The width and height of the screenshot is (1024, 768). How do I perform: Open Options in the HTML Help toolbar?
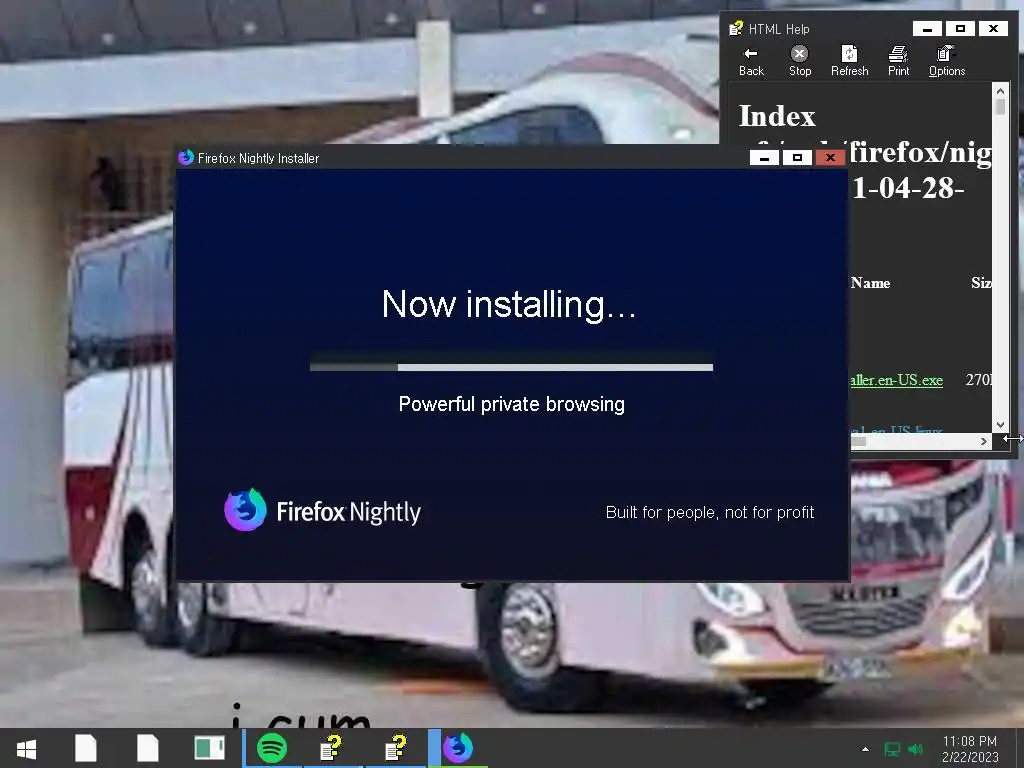pos(946,61)
